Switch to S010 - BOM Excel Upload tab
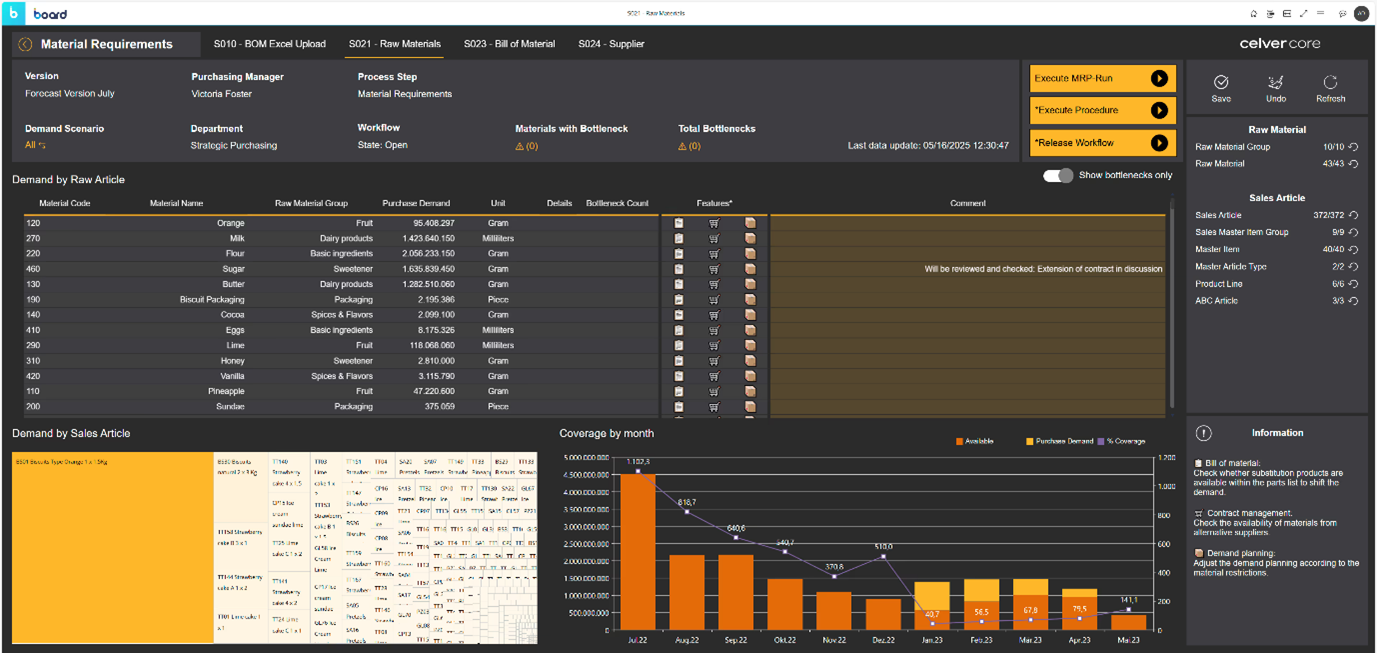 pos(269,44)
